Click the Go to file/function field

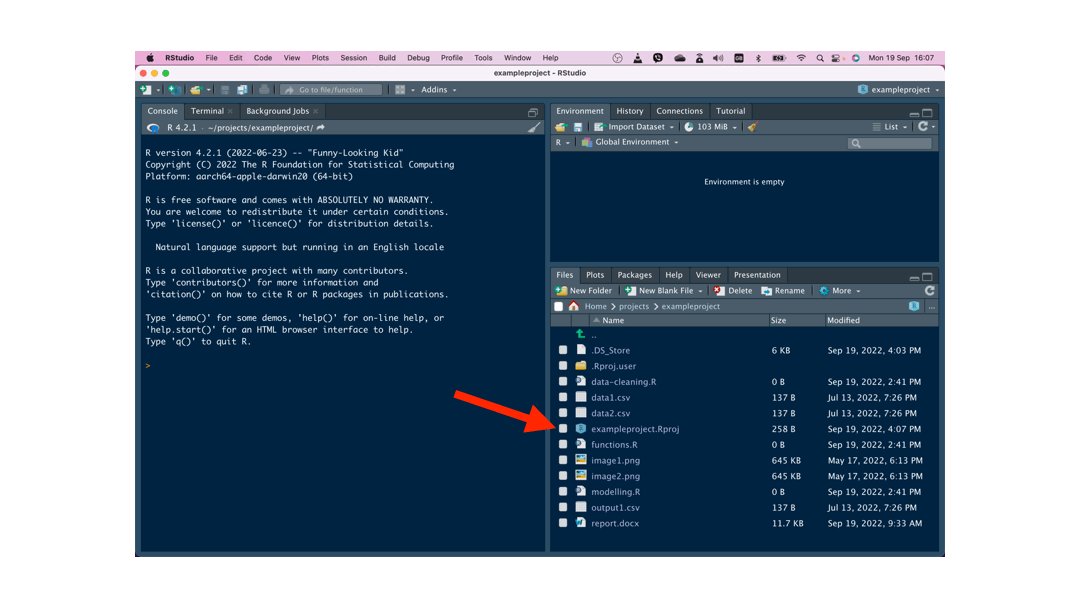click(x=331, y=90)
